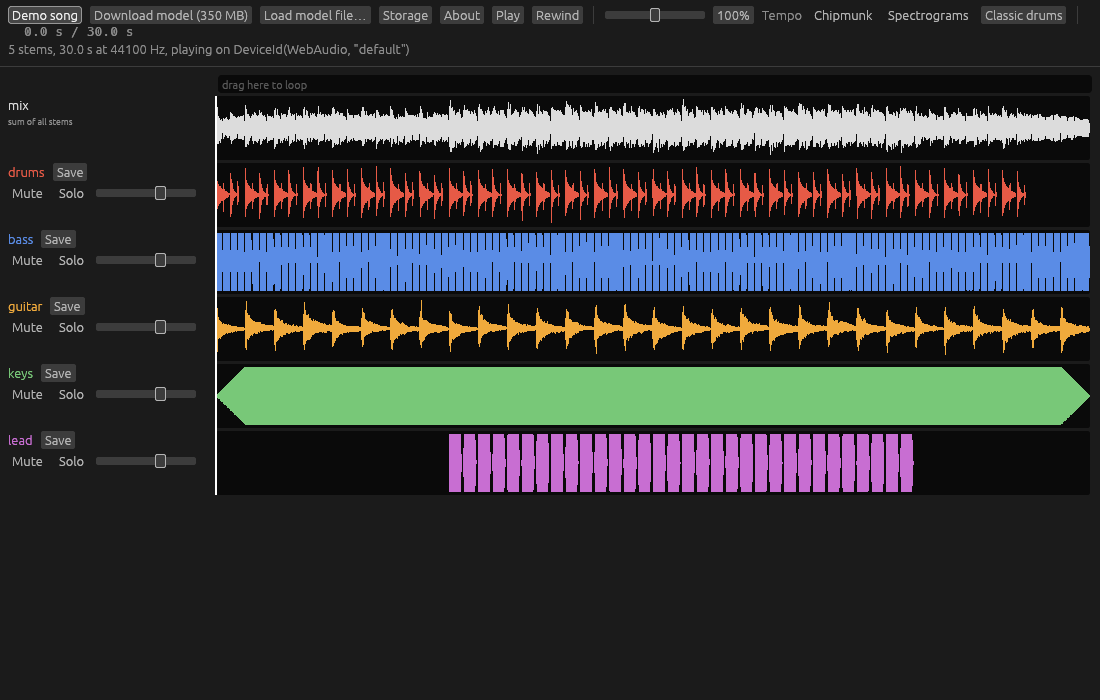Click the 'drums' track label
1100x700 pixels.
(26, 173)
